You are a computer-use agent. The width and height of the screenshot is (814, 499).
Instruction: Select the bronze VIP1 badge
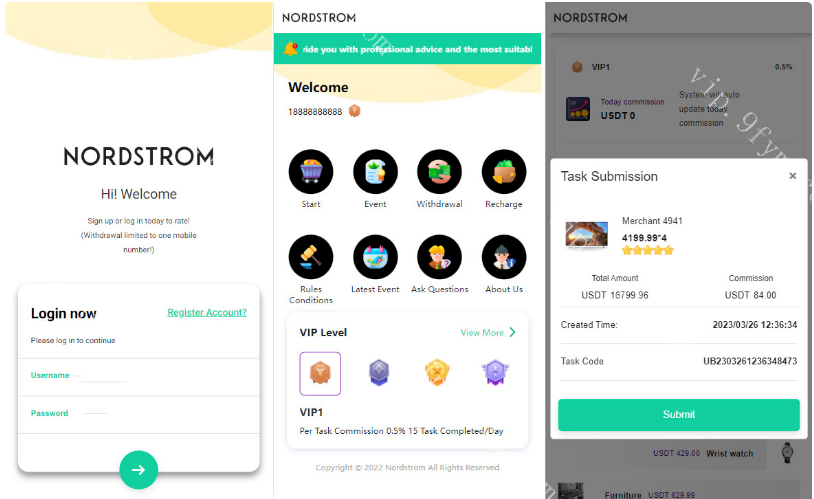coord(320,373)
